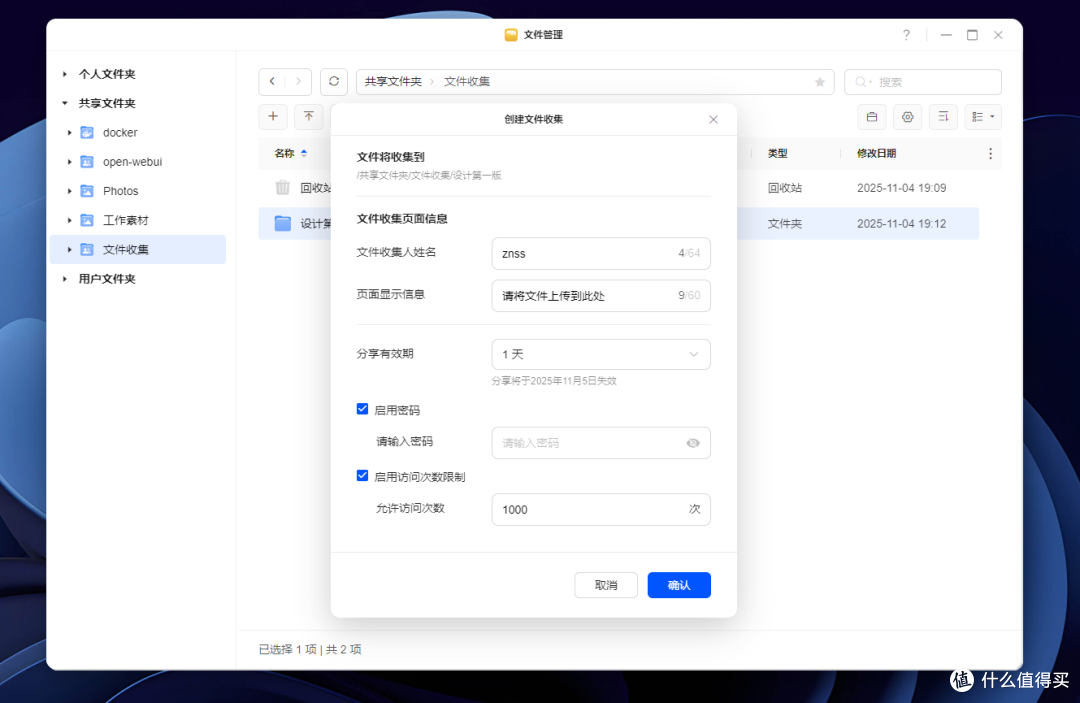Click the search magnifier icon
This screenshot has height=703, width=1080.
tap(861, 82)
